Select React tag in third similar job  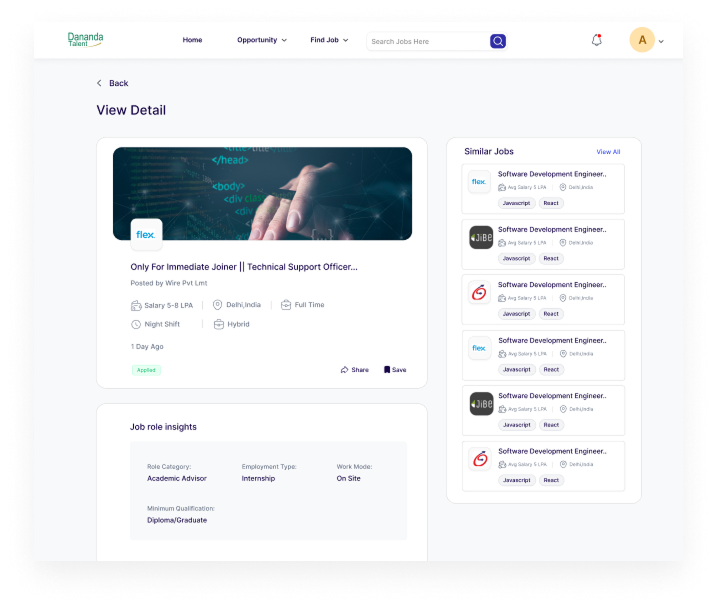[x=551, y=314]
